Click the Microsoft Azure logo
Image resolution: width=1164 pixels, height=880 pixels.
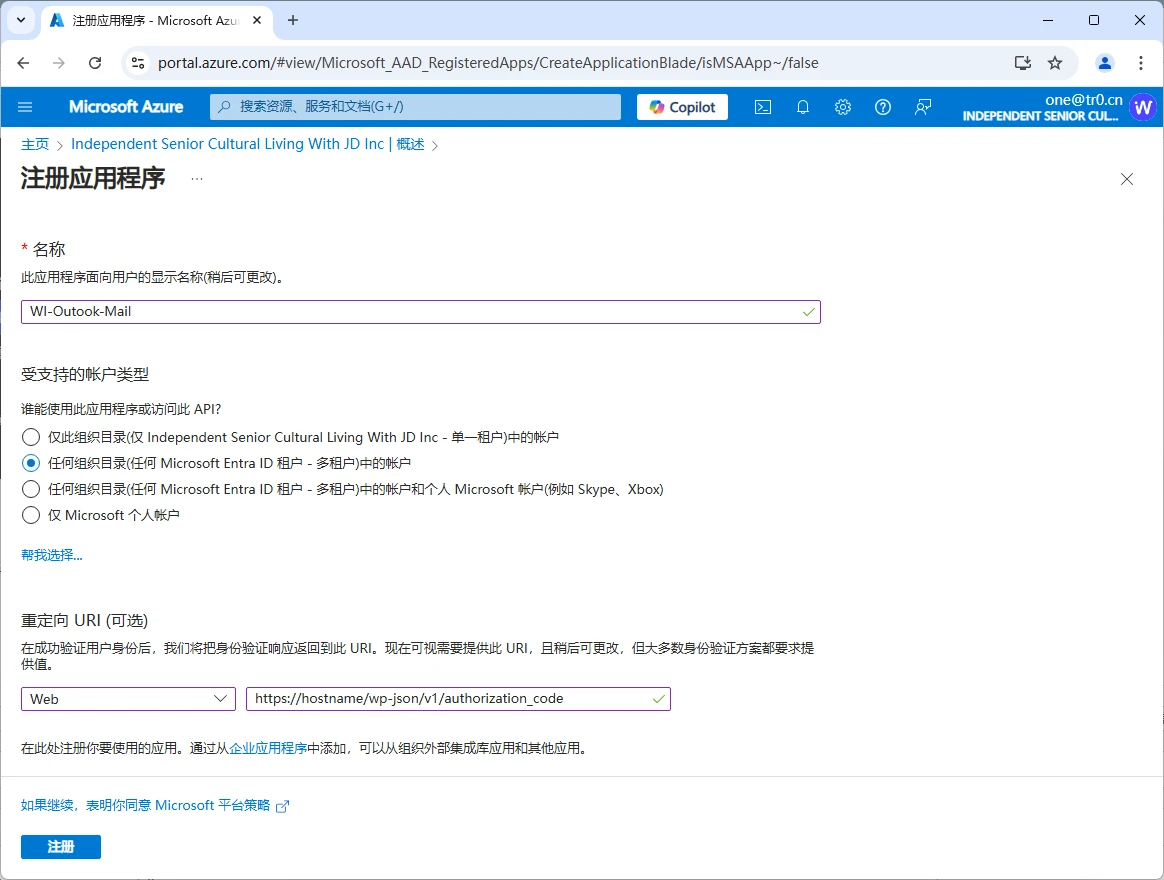(x=126, y=107)
